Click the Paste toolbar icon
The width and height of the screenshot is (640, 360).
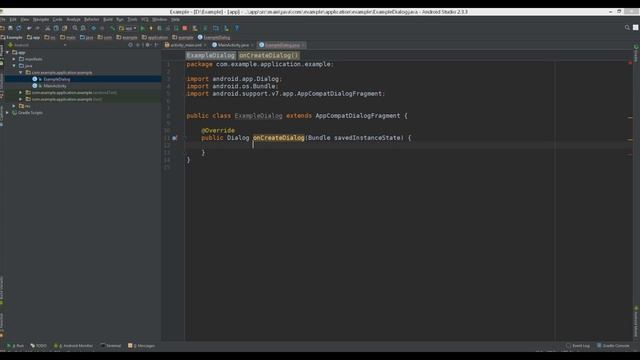click(64, 28)
